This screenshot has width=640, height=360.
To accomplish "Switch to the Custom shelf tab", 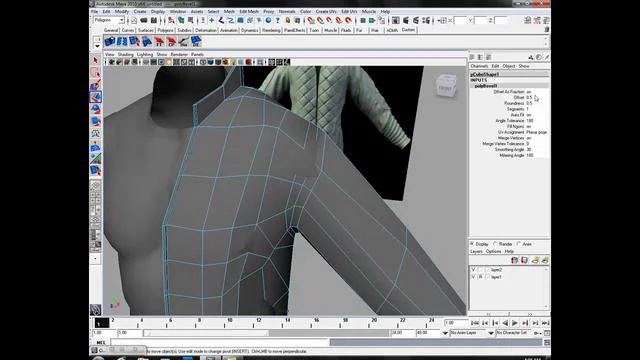I will tap(408, 30).
